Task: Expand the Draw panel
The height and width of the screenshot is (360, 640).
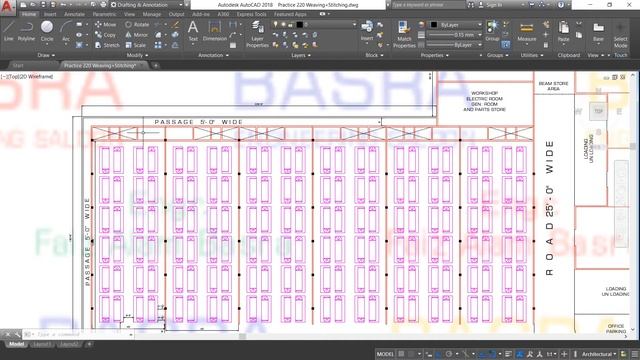Action: [x=46, y=55]
